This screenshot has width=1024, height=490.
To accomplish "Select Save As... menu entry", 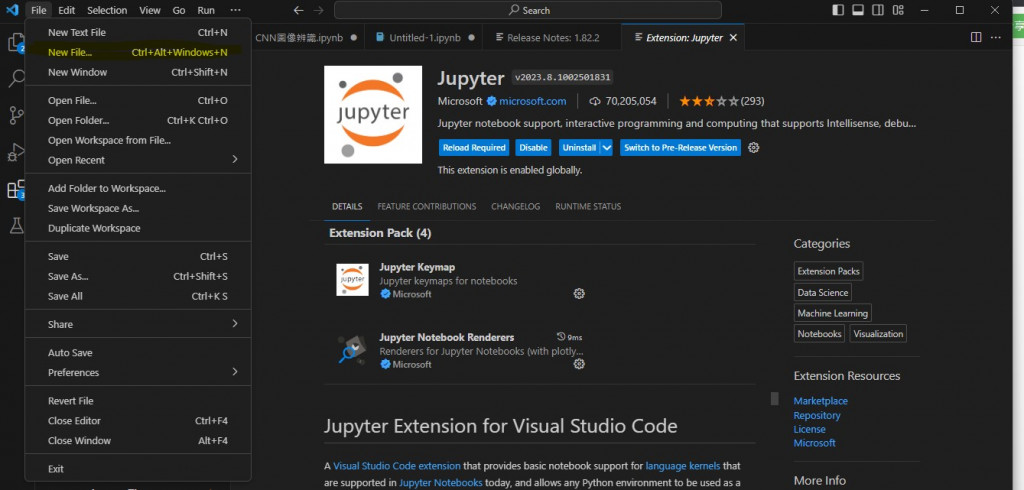I will [x=138, y=276].
